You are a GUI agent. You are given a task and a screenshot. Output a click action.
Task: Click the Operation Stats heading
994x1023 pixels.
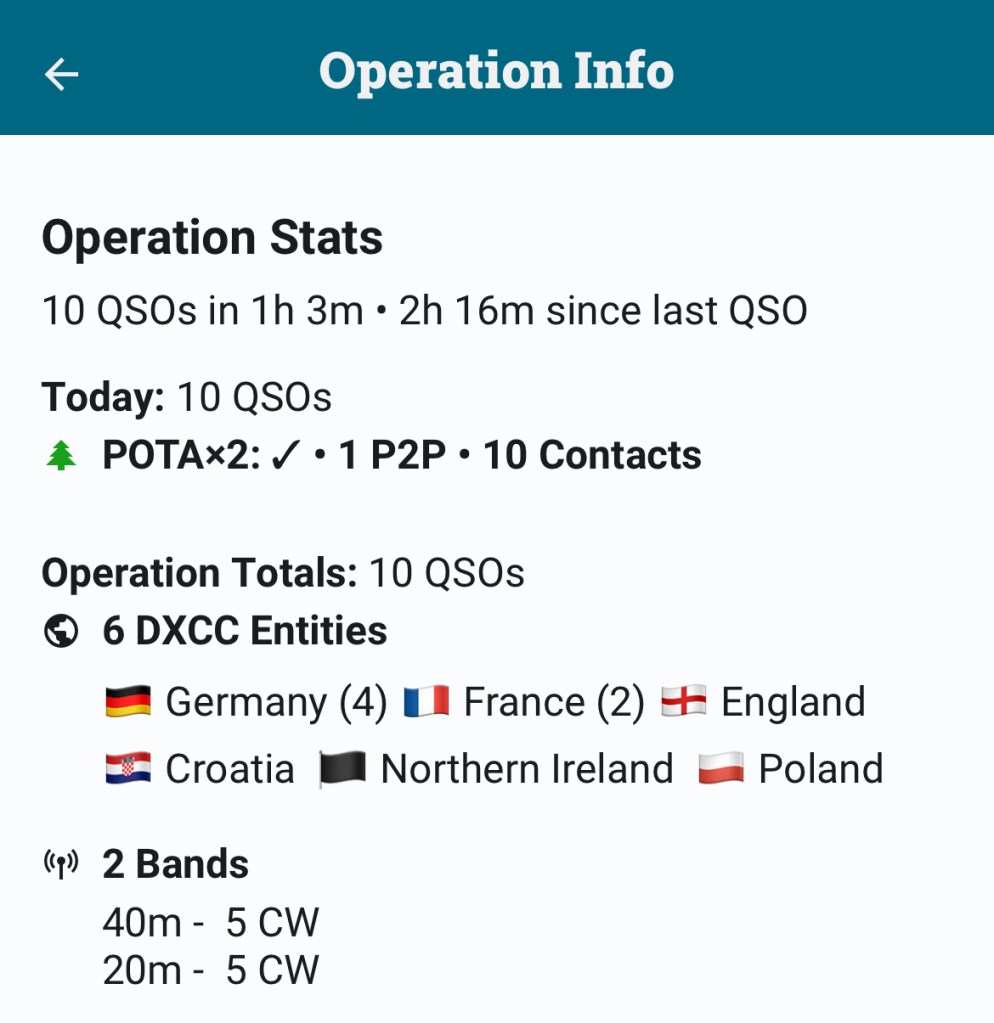[212, 238]
